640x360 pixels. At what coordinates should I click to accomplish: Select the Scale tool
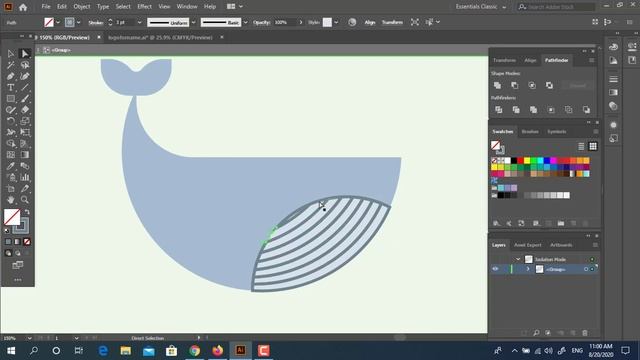tap(25, 121)
